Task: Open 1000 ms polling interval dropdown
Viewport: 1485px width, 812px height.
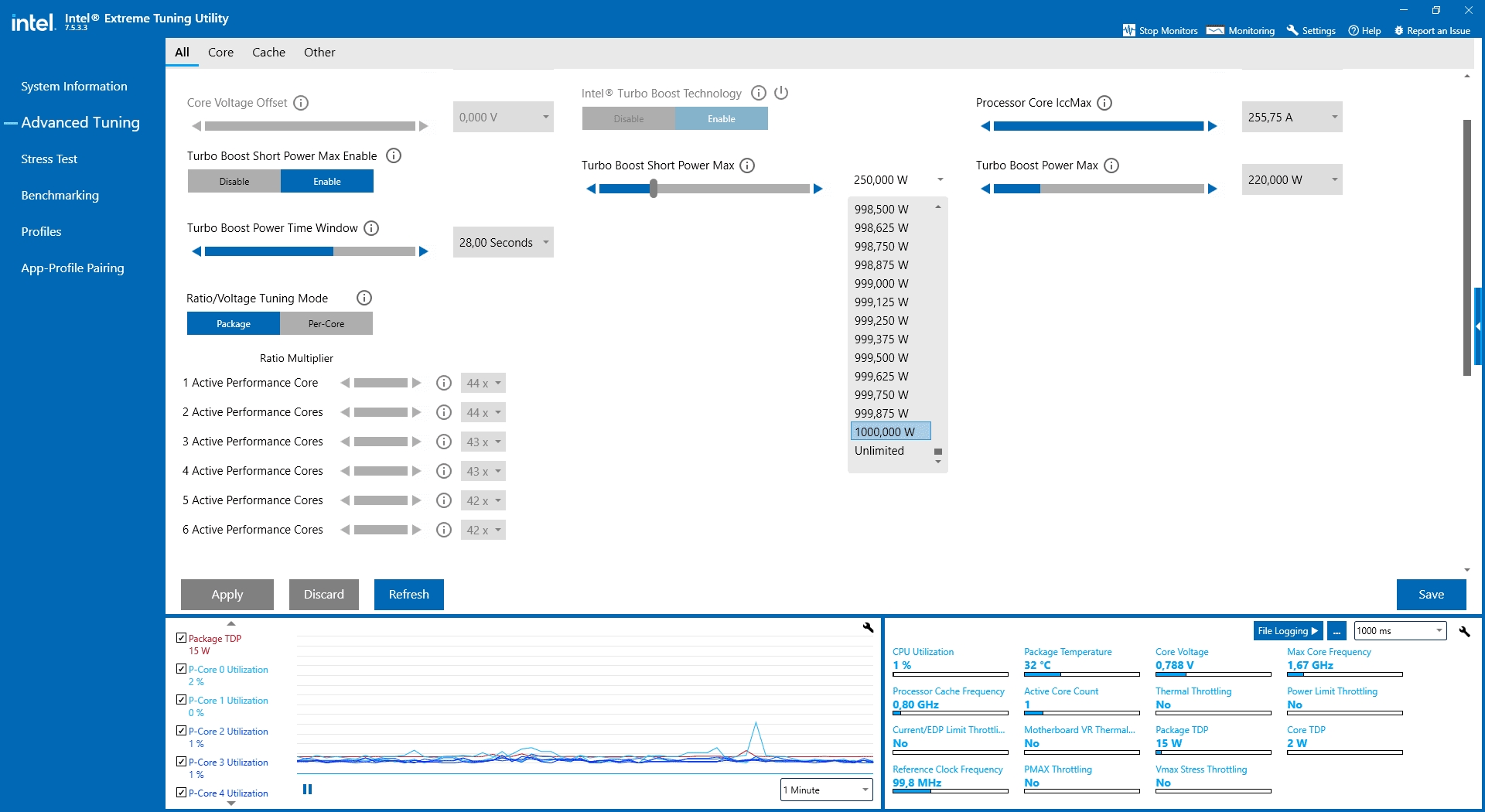Action: (x=1400, y=631)
